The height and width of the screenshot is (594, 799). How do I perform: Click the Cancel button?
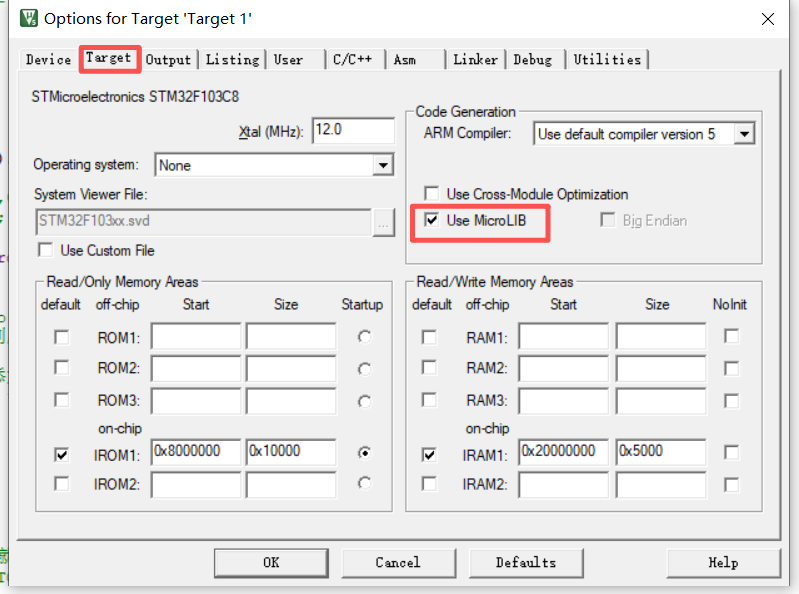pos(398,562)
